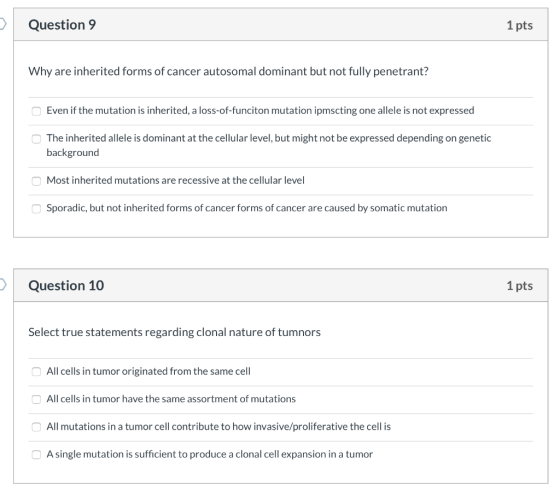Click the 'Why are inherited forms of cancer' question text

coord(228,71)
